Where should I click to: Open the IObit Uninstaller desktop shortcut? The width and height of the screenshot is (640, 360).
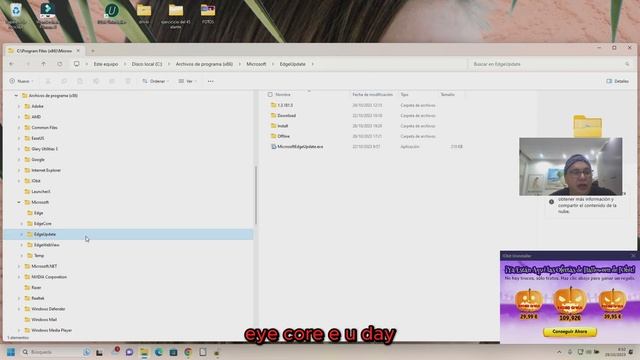111,13
